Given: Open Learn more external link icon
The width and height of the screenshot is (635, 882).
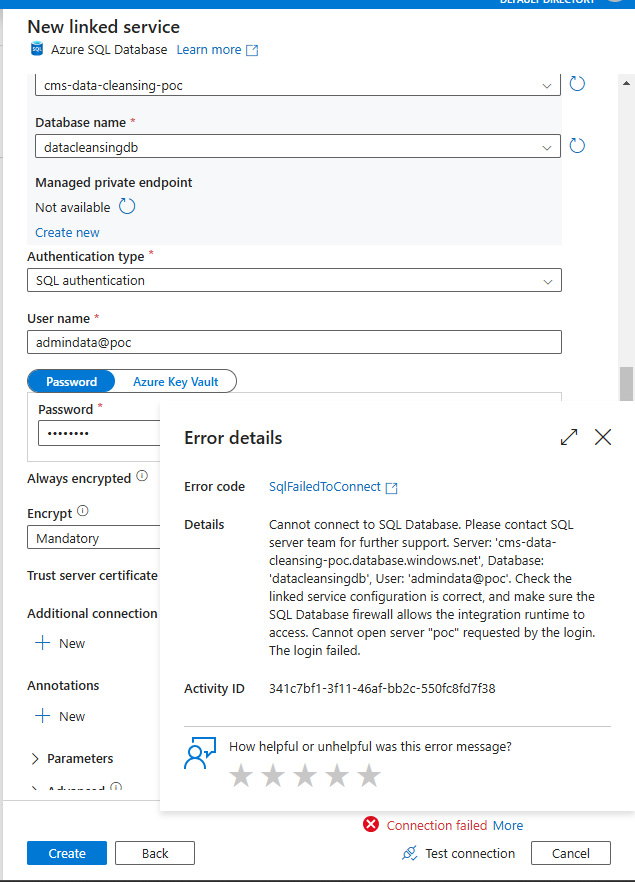Looking at the screenshot, I should [253, 50].
